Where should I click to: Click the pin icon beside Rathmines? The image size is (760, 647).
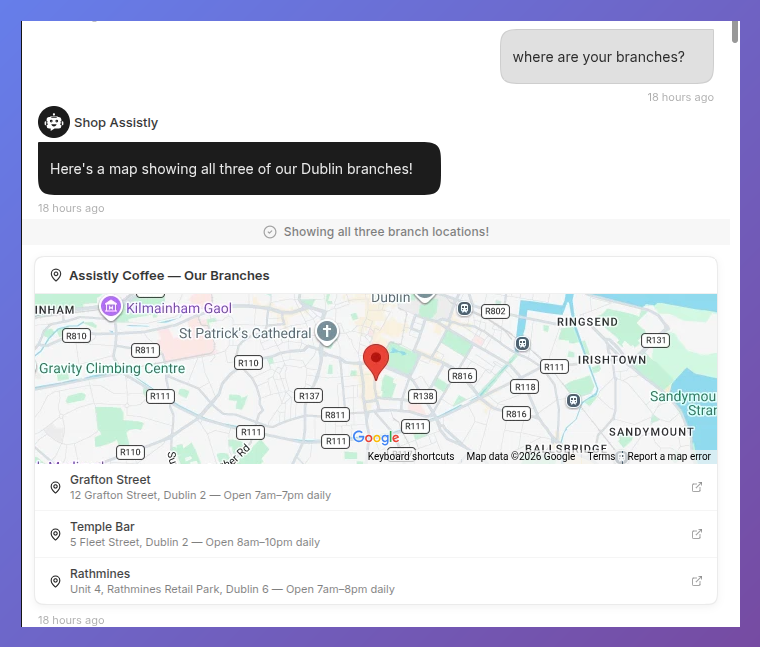[56, 581]
